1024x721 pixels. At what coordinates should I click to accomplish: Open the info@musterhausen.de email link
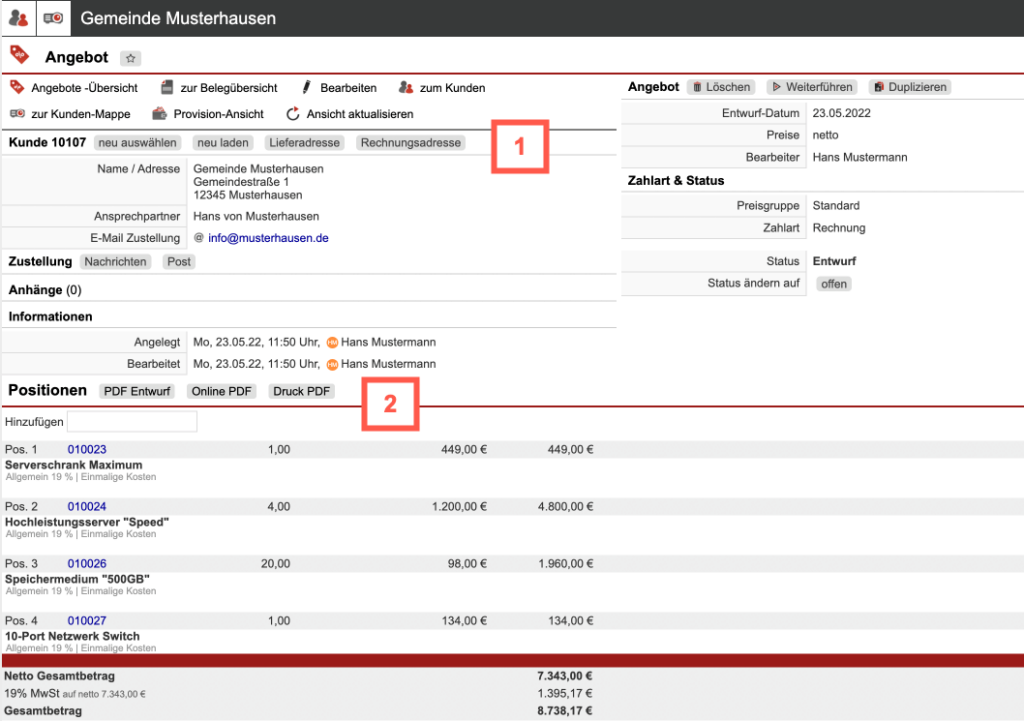click(268, 238)
